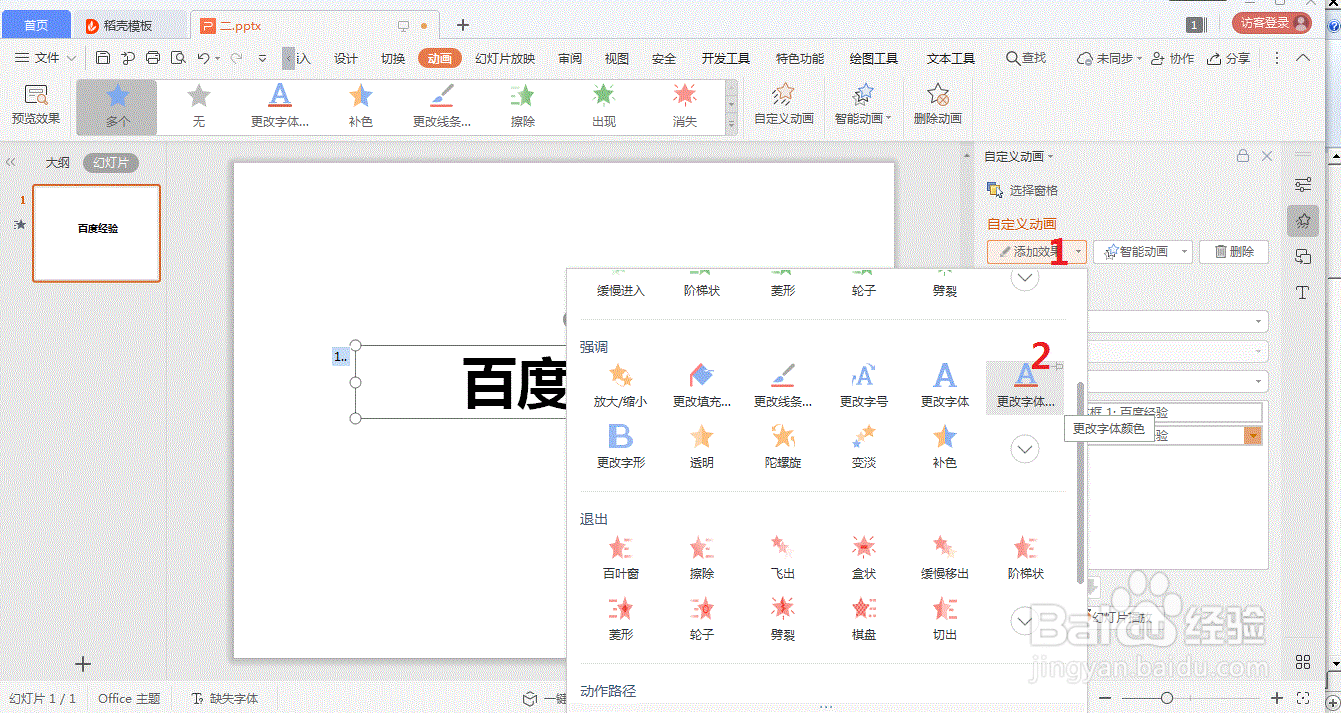Click the add-slide plus button below the thumbnails
Viewport: 1341px width, 713px height.
(x=83, y=664)
